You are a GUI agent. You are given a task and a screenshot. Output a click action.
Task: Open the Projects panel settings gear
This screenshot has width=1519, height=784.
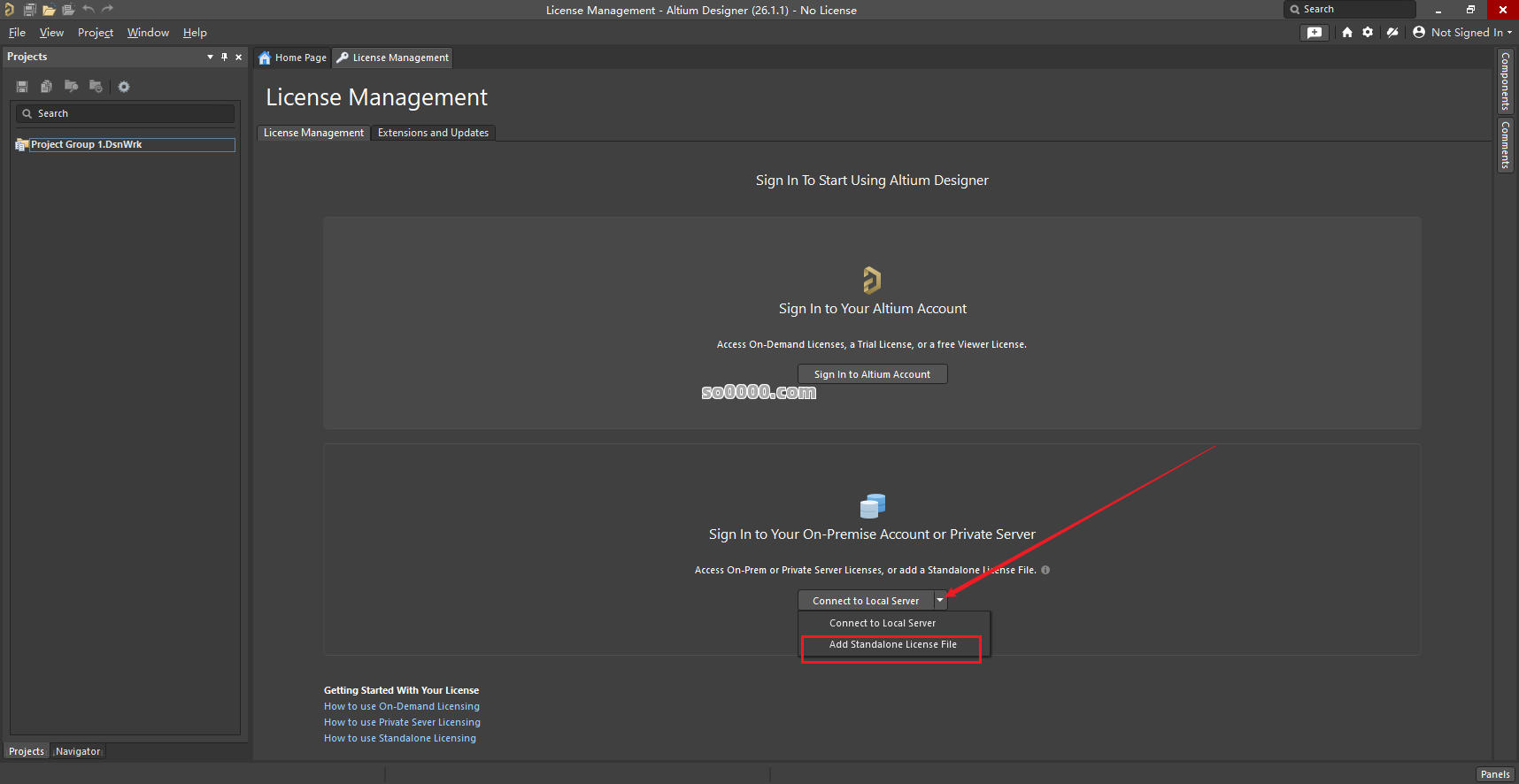(x=124, y=87)
